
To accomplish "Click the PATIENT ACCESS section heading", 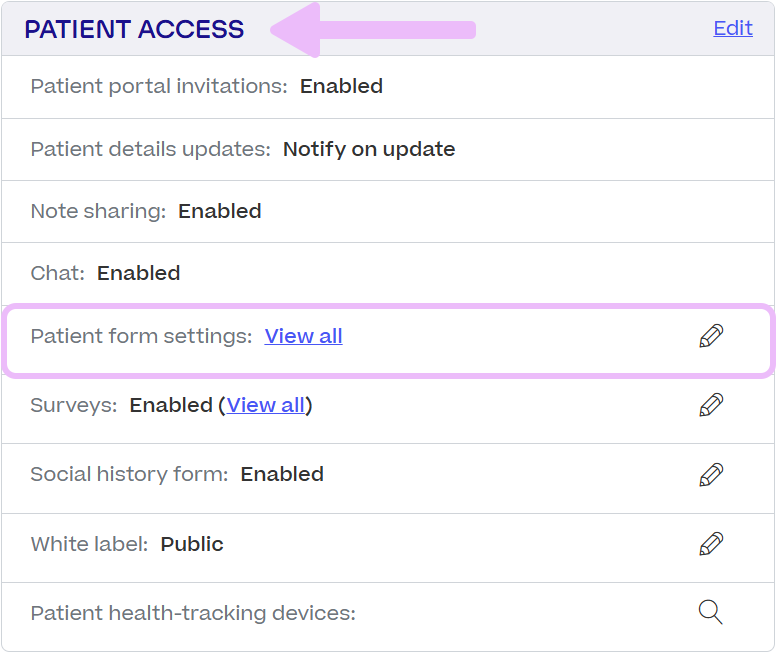I will pos(134,29).
